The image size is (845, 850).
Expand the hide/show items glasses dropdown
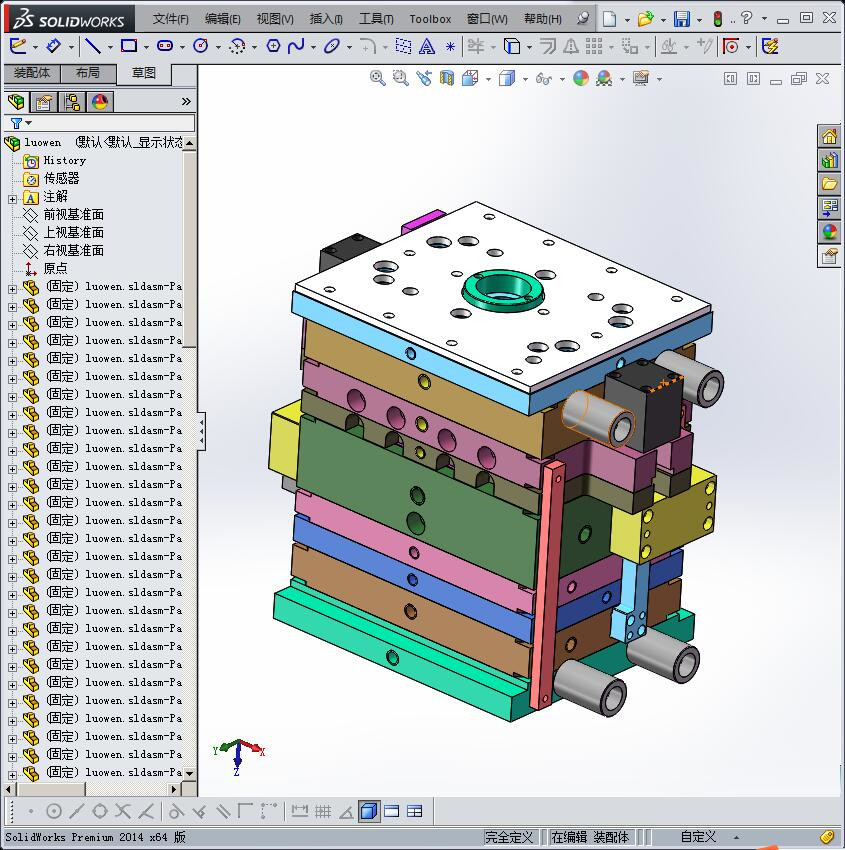(x=562, y=78)
